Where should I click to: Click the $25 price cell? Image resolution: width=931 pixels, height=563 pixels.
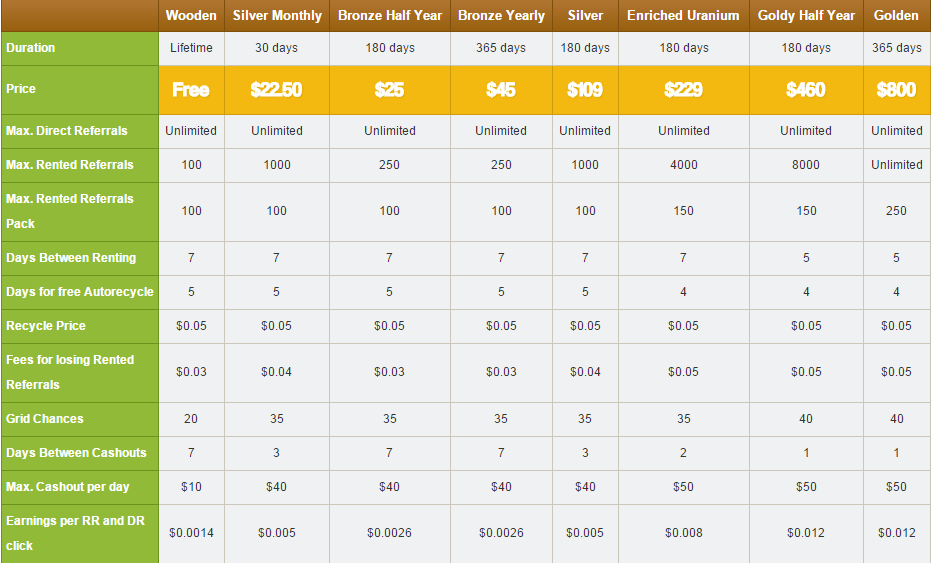point(390,90)
